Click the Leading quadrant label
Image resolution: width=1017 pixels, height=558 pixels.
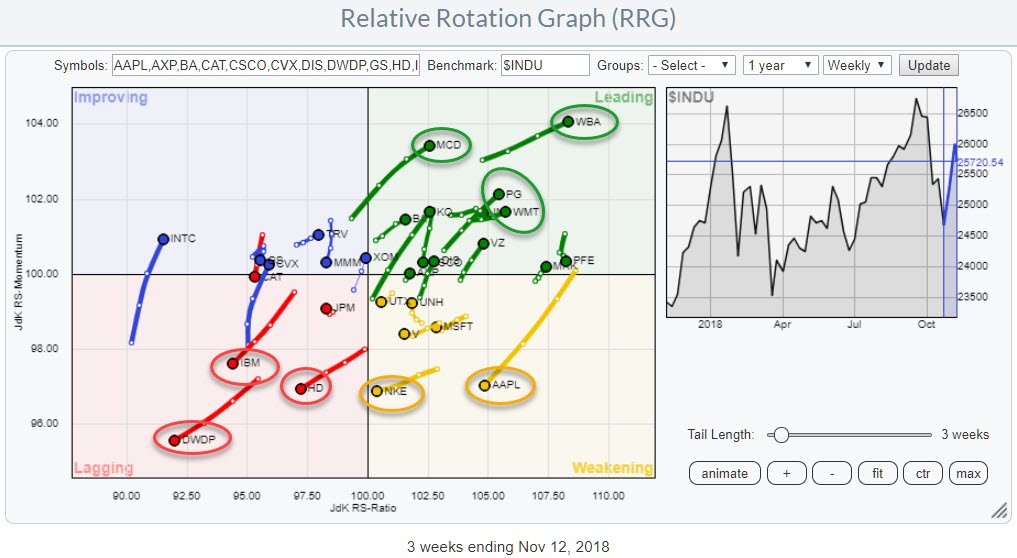point(624,97)
